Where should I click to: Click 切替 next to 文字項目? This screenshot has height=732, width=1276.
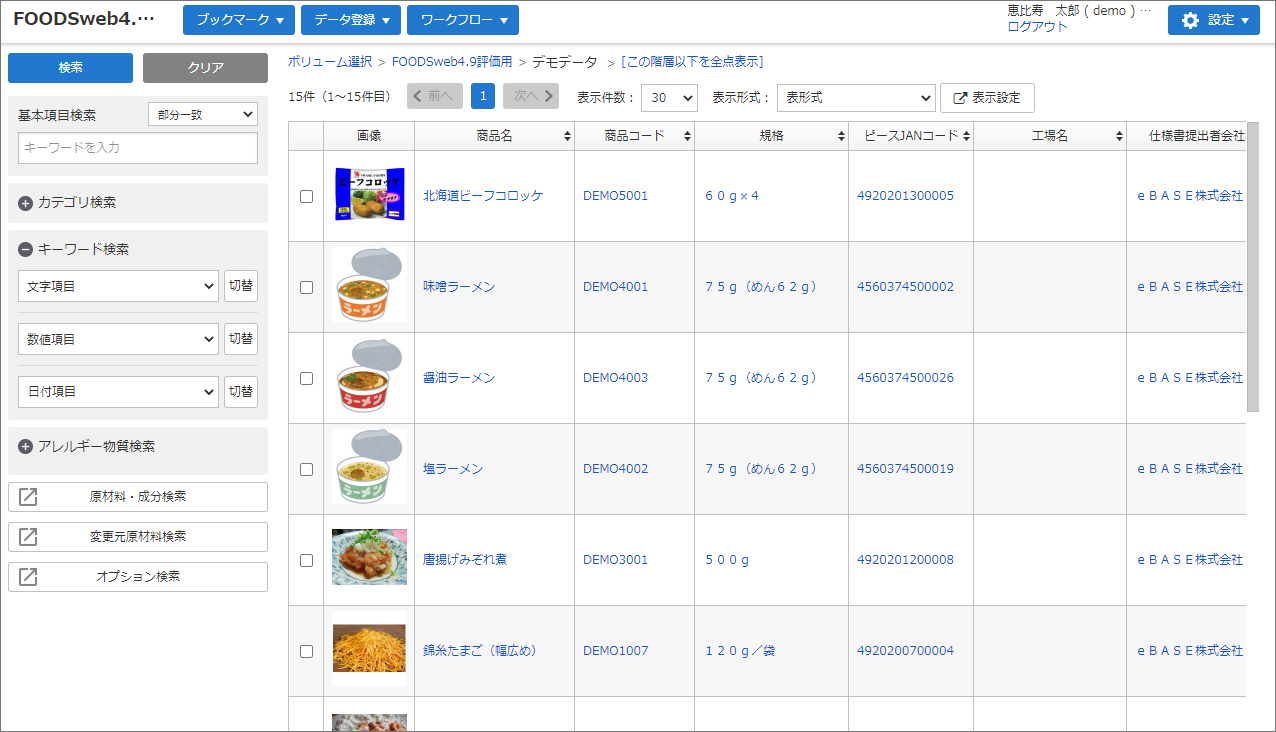(240, 286)
